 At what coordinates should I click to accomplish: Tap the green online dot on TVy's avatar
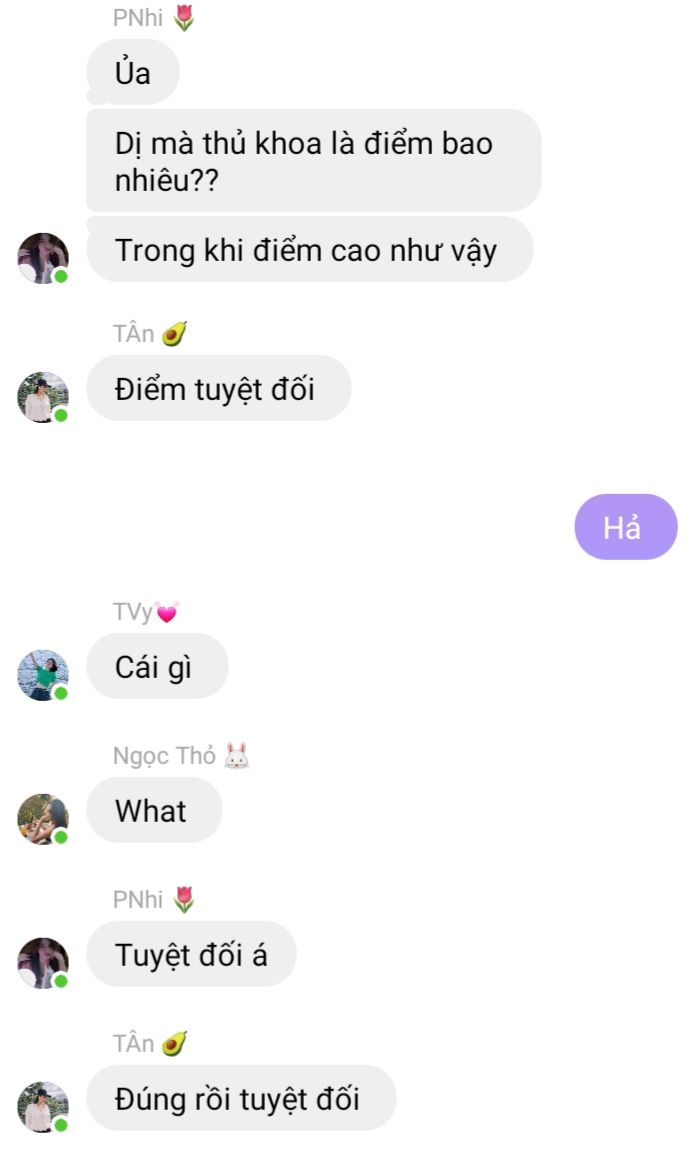coord(61,693)
